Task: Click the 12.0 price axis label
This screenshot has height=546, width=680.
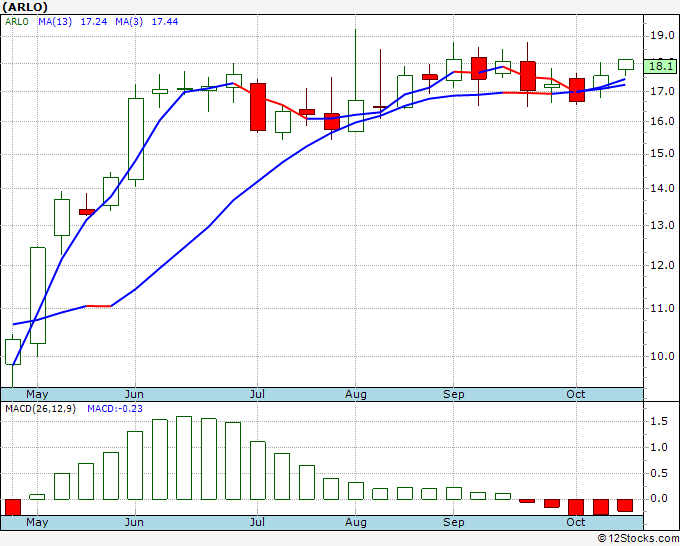Action: pyautogui.click(x=662, y=265)
